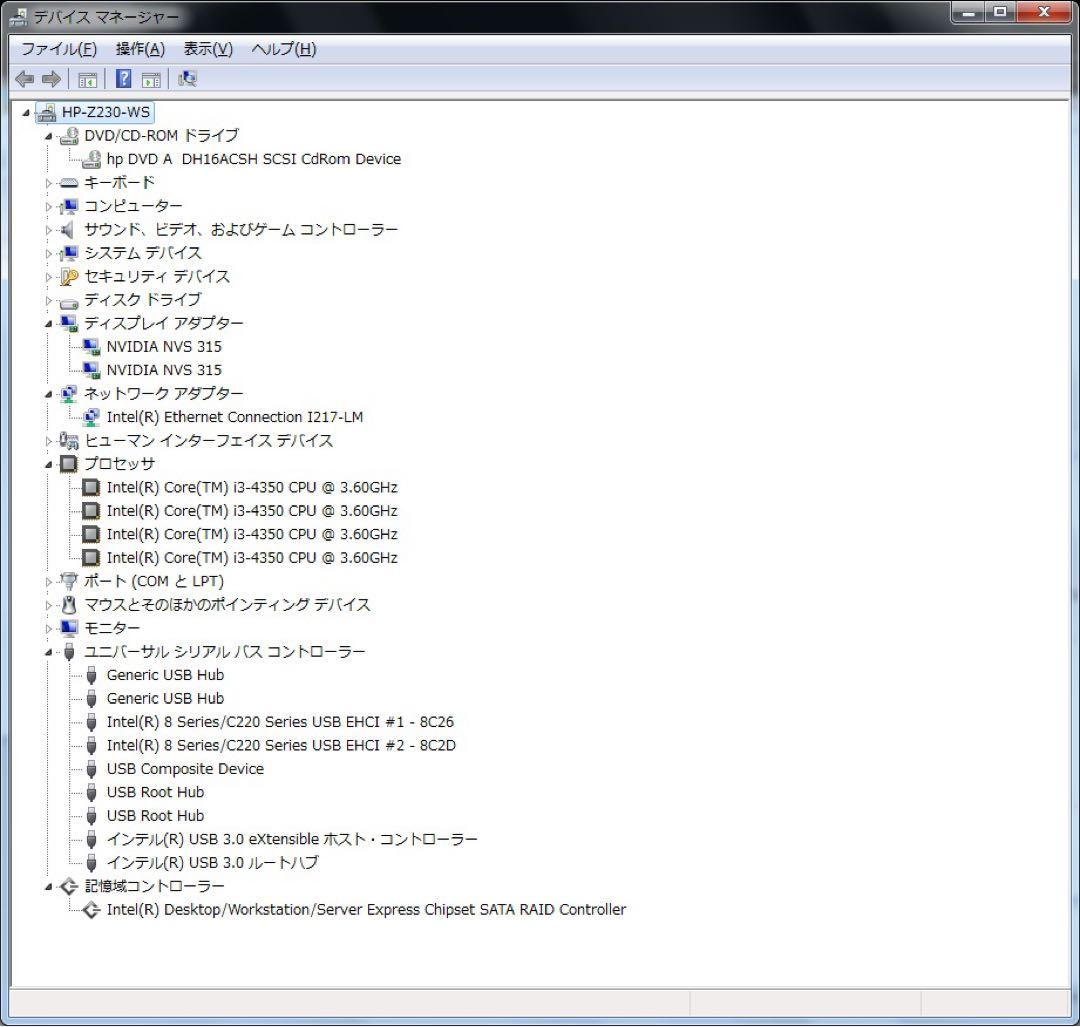Select インテル(R) USB 3.0 ルートハブ
This screenshot has height=1027, width=1080.
[x=213, y=862]
